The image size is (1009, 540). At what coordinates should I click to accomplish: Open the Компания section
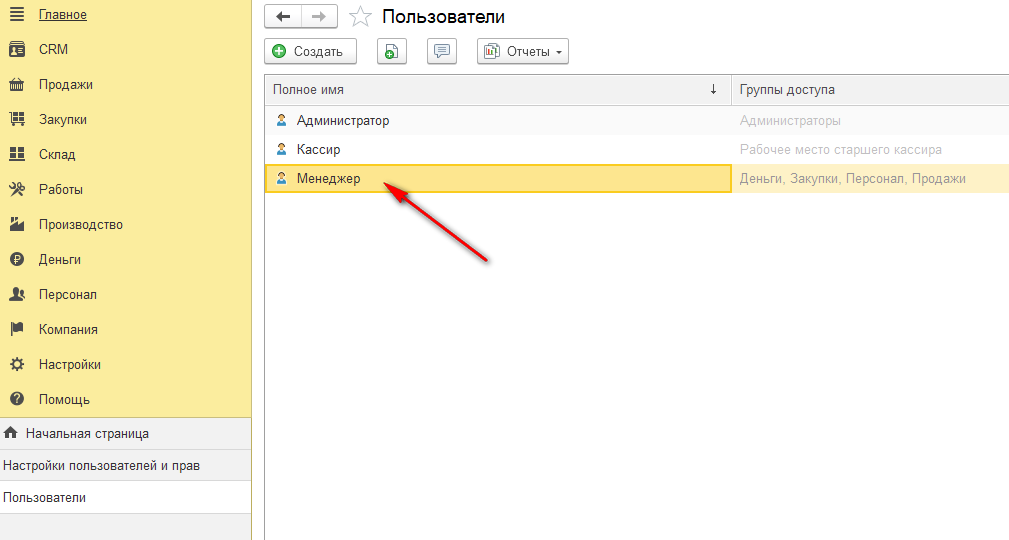click(68, 330)
